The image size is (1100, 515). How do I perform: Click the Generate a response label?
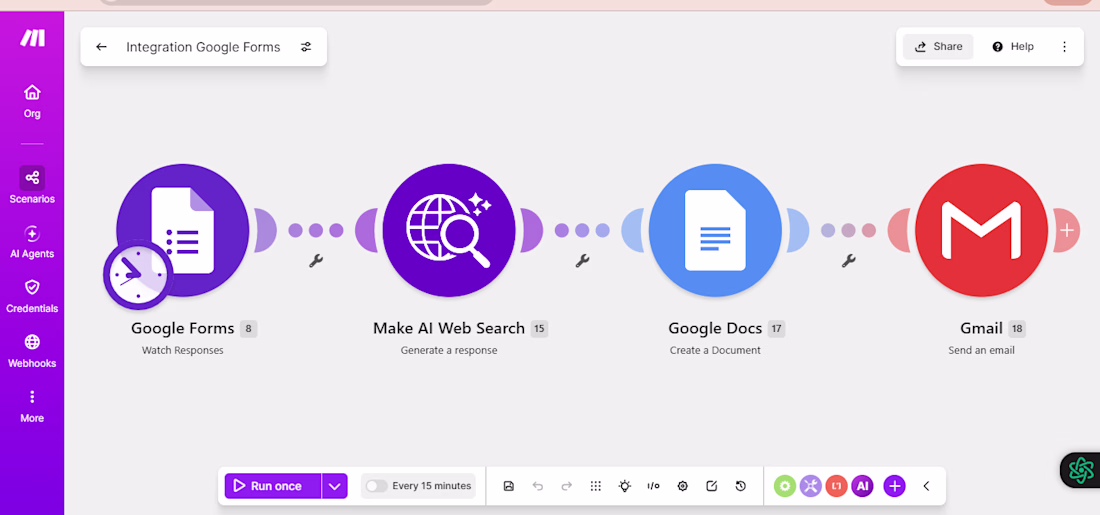point(449,350)
